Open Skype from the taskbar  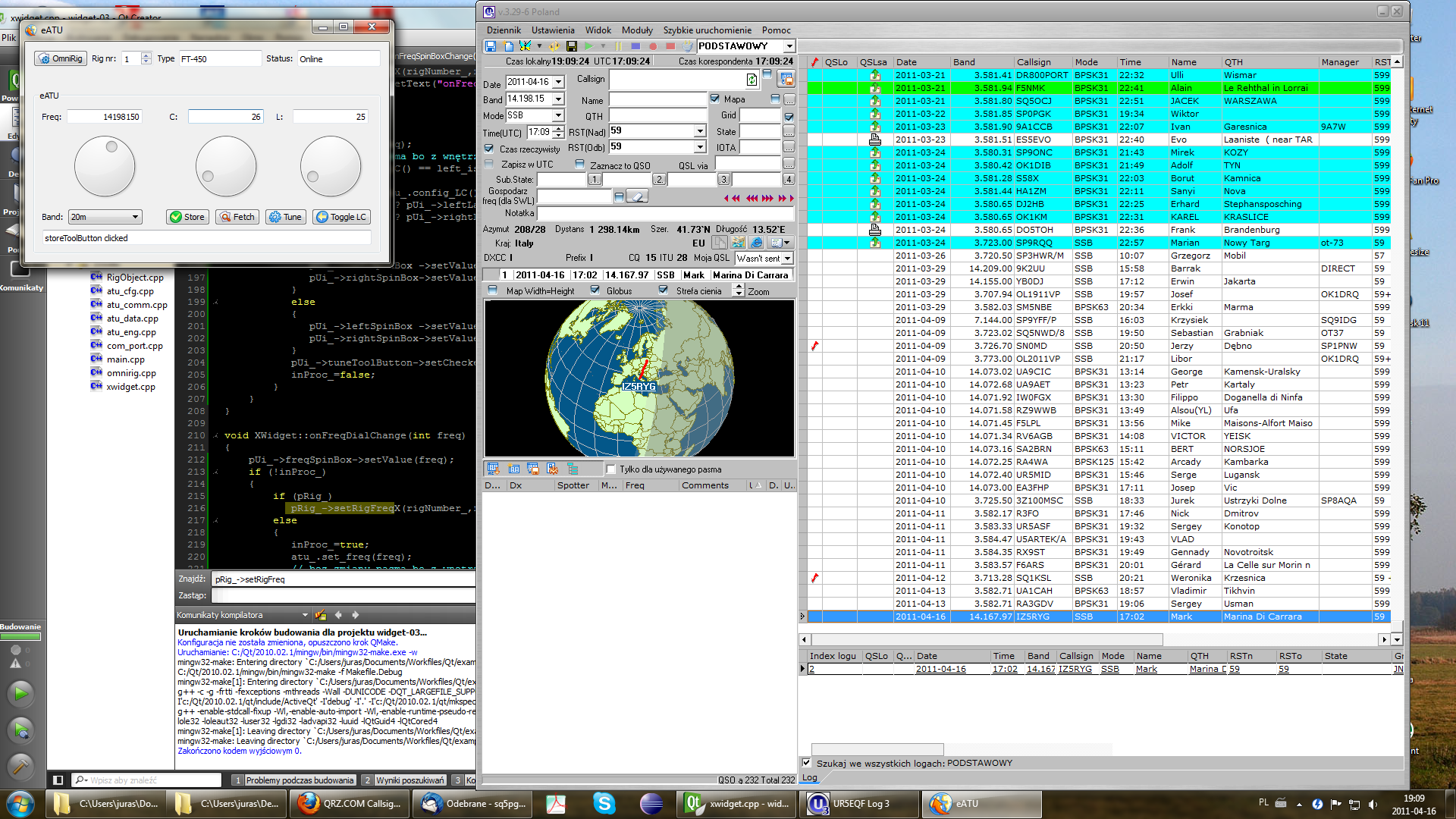(604, 803)
